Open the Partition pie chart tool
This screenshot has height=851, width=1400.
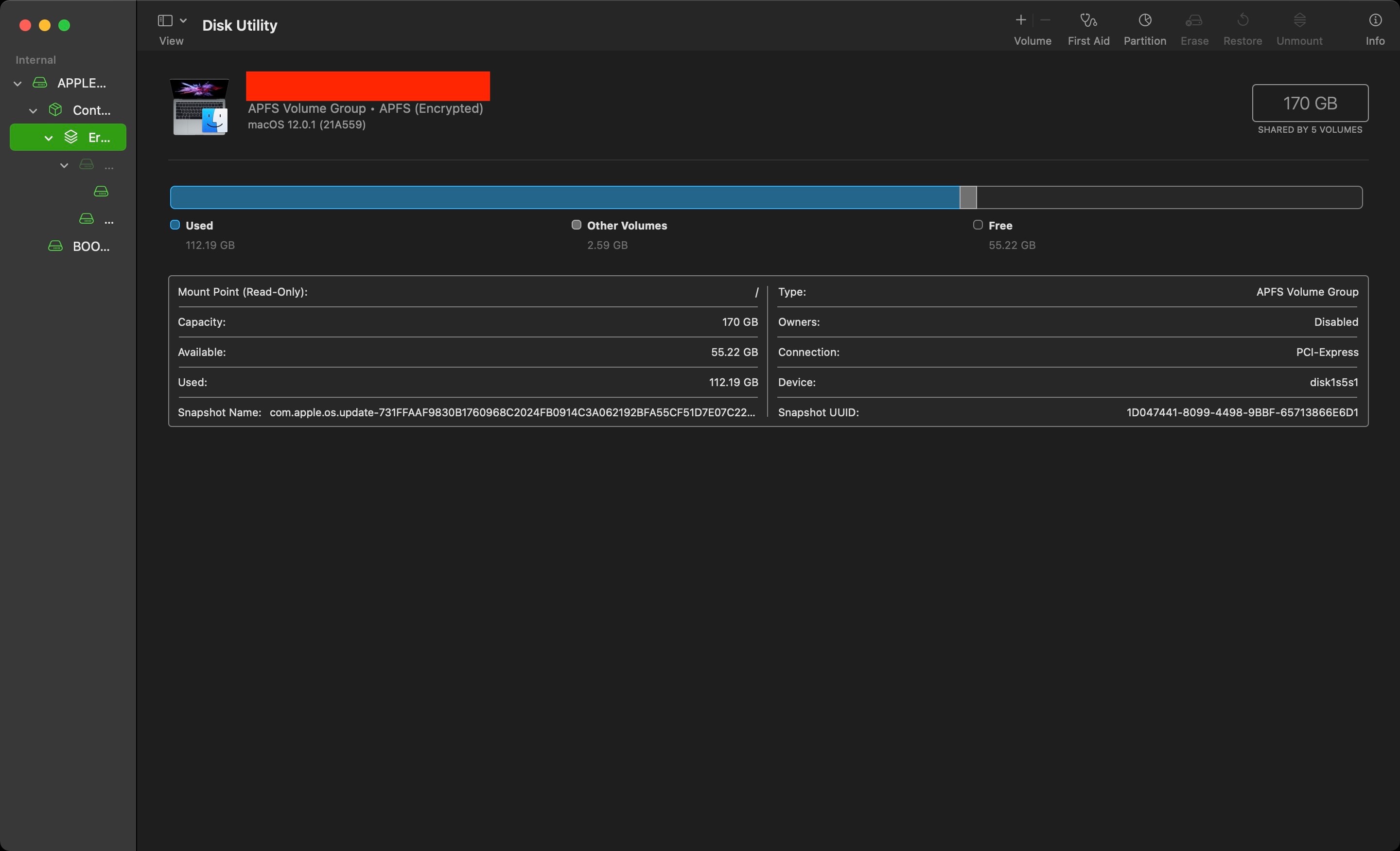pos(1144,20)
